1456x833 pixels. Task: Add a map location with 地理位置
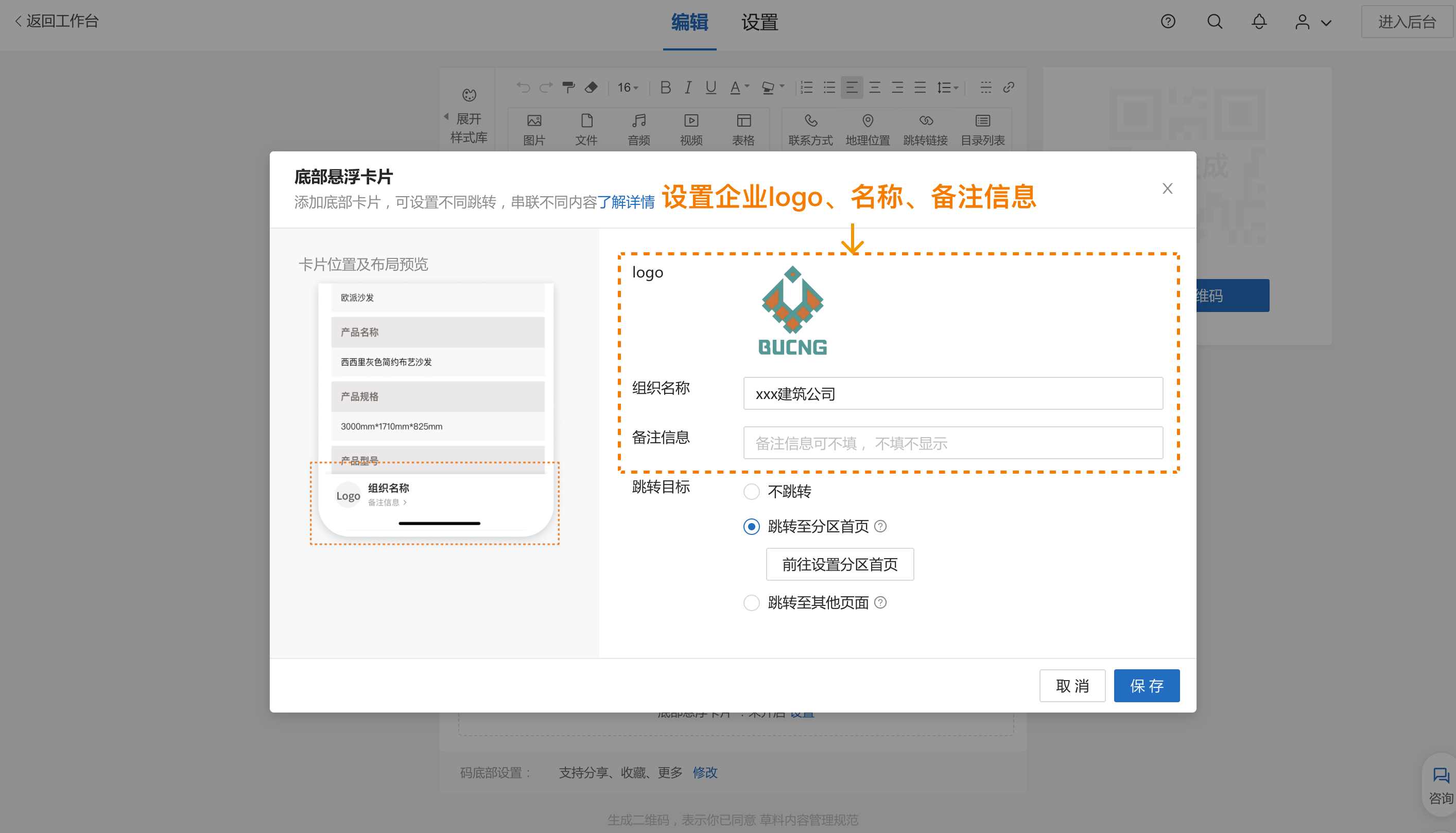coord(868,130)
